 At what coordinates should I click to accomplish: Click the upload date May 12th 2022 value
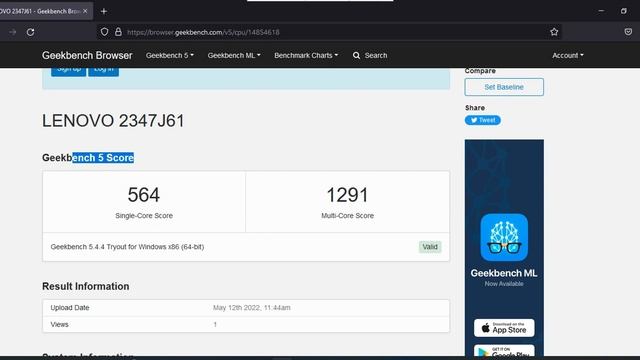[251, 307]
